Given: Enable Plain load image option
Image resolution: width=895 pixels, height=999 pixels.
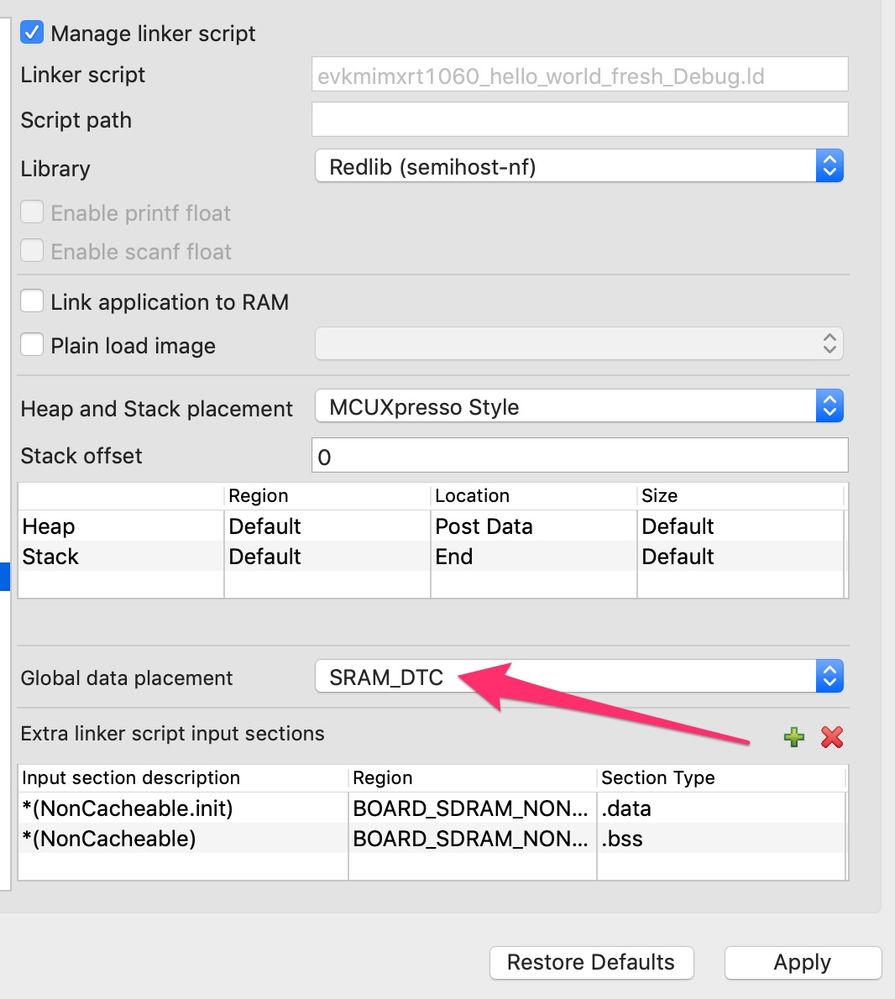Looking at the screenshot, I should 32,345.
